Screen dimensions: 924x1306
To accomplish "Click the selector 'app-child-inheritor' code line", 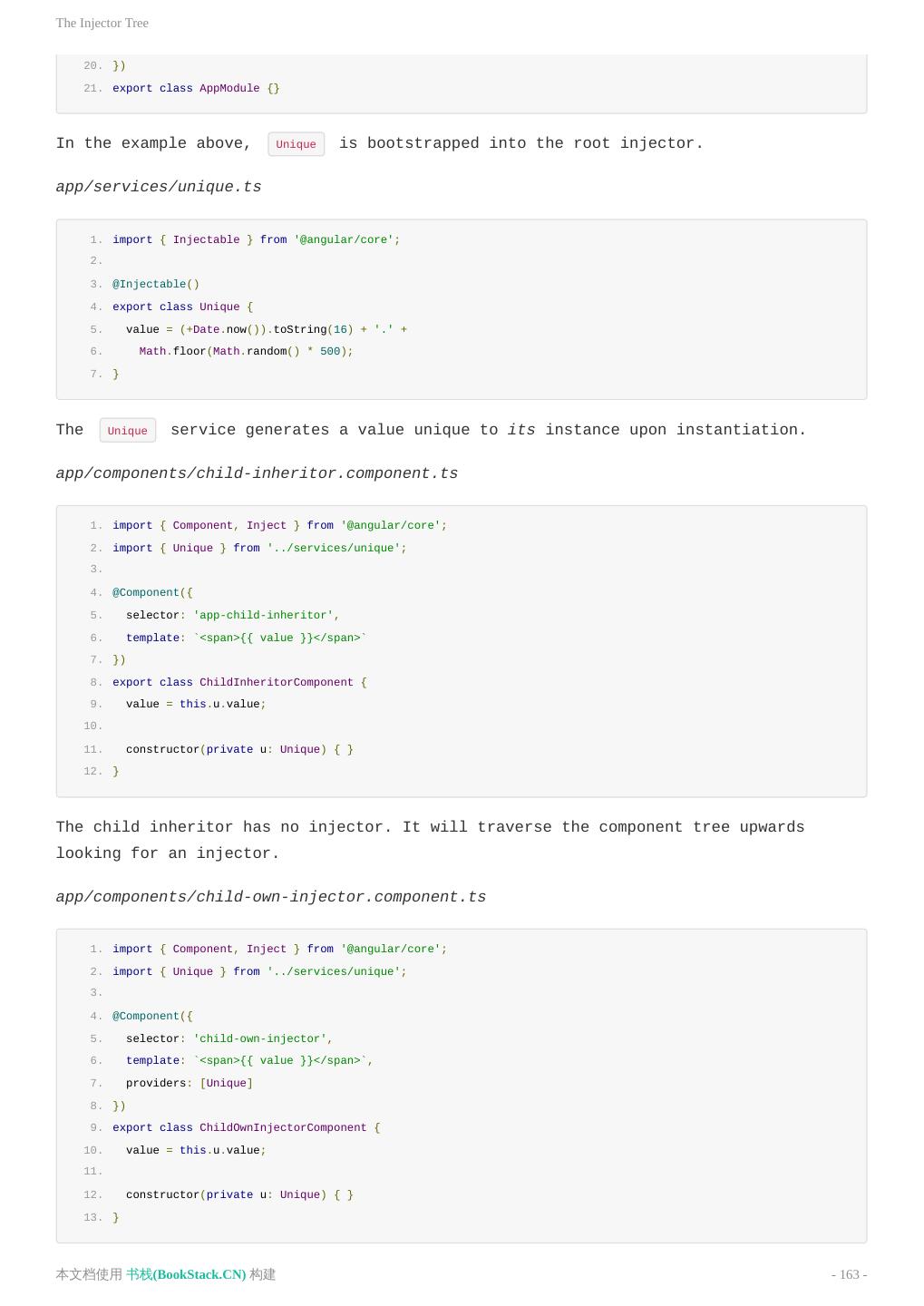I will click(x=232, y=615).
